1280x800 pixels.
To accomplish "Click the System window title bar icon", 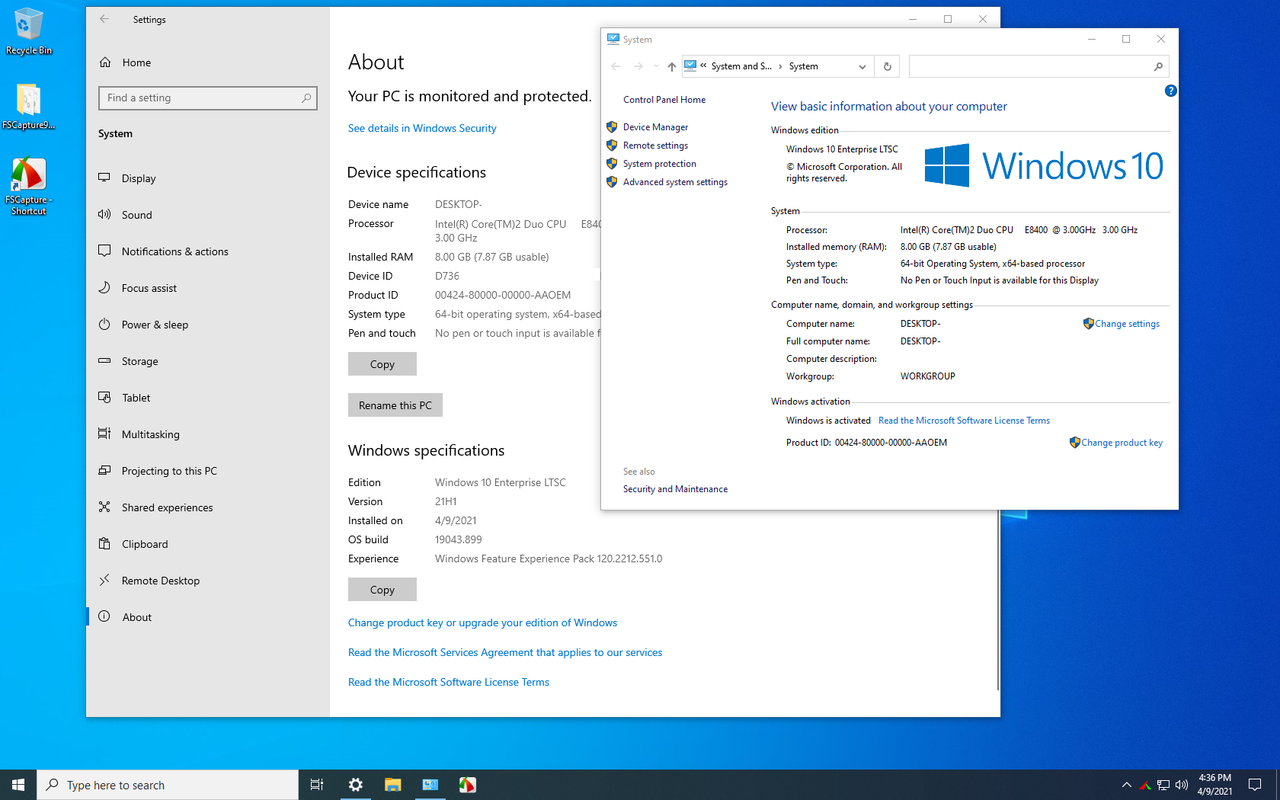I will pos(613,39).
